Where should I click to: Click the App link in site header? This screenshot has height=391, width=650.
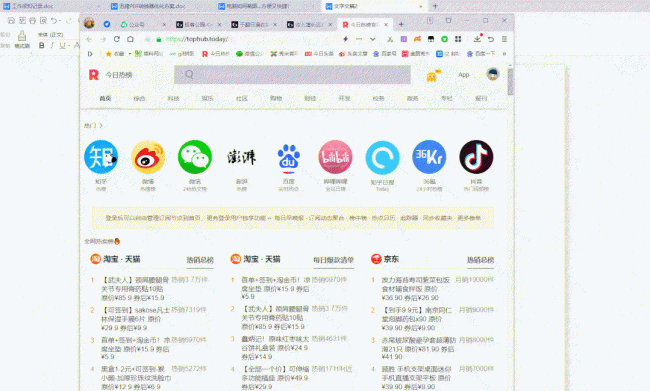click(x=463, y=75)
